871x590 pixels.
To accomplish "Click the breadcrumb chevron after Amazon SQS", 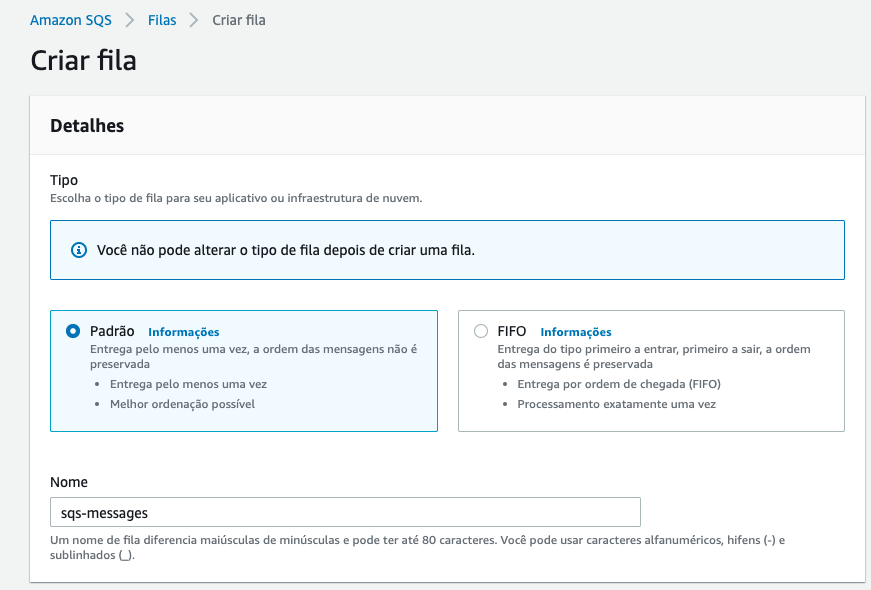I will pos(129,20).
